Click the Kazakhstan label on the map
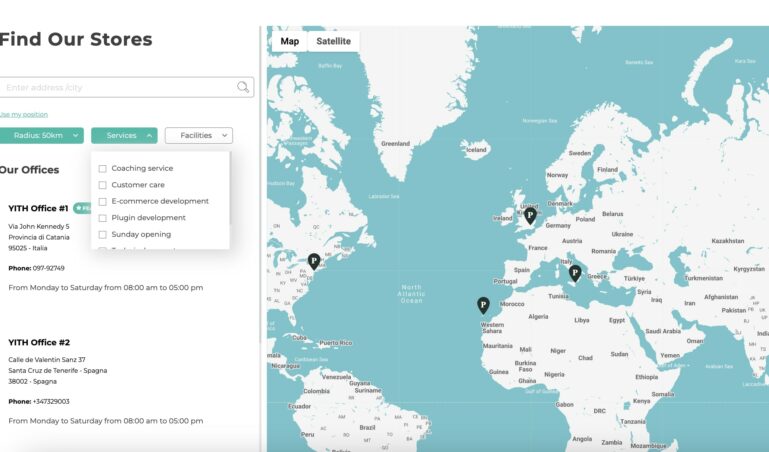The width and height of the screenshot is (769, 452). [x=728, y=241]
